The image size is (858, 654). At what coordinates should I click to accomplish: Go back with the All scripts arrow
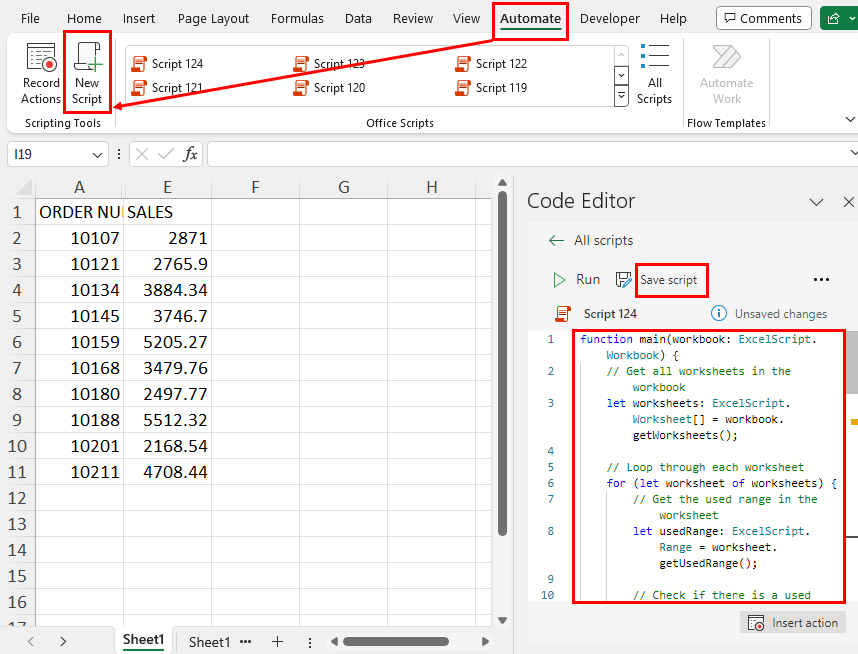[x=556, y=240]
